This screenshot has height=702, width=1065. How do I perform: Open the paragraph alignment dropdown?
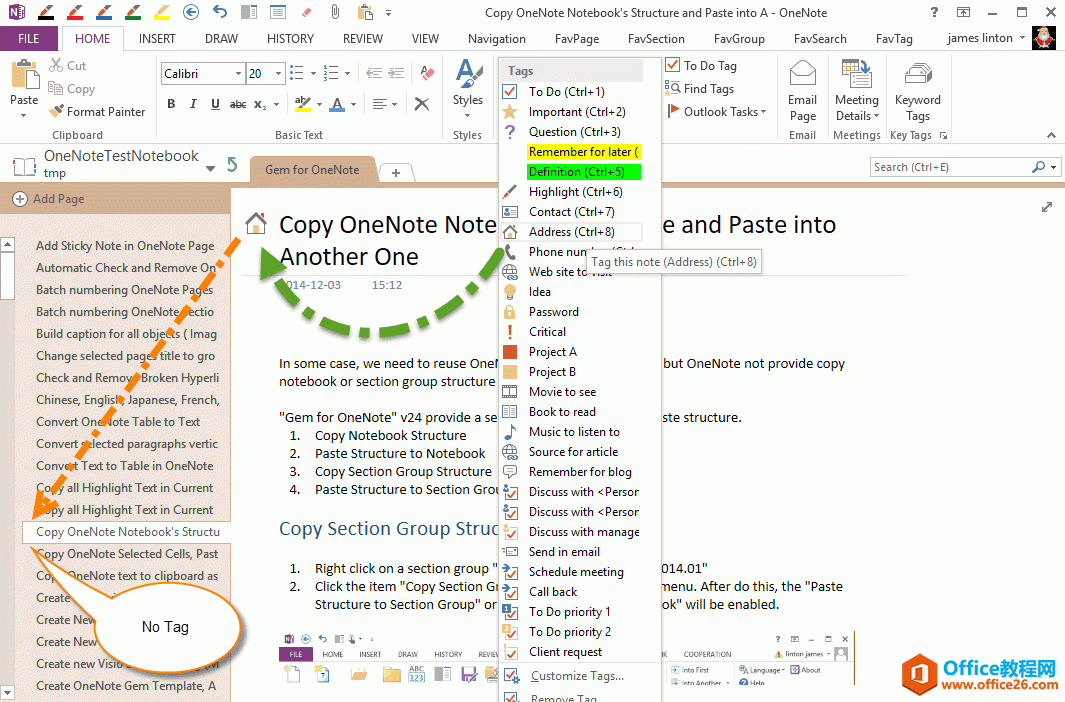click(x=394, y=104)
